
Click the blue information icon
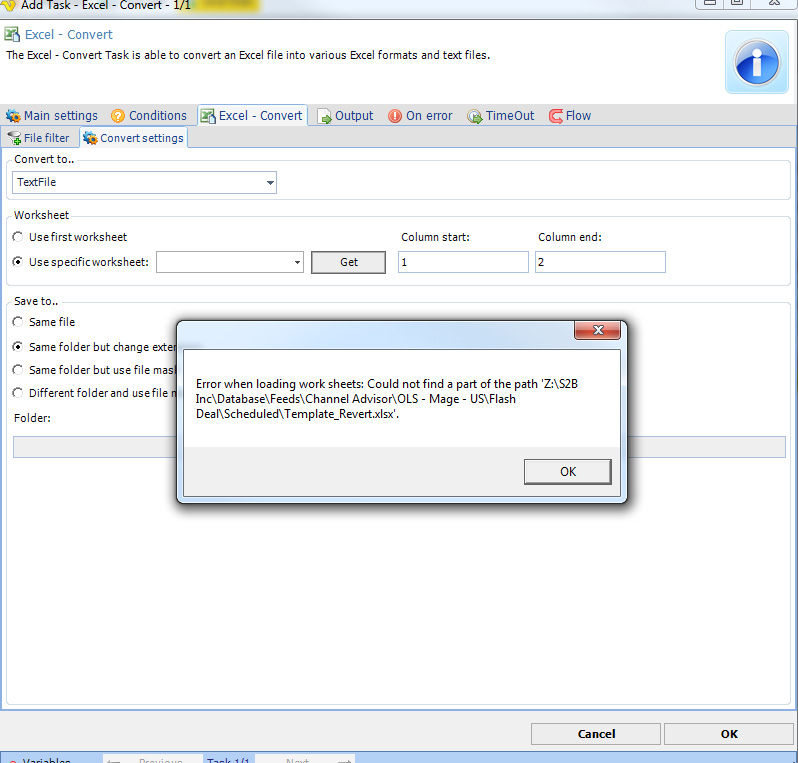coord(758,62)
